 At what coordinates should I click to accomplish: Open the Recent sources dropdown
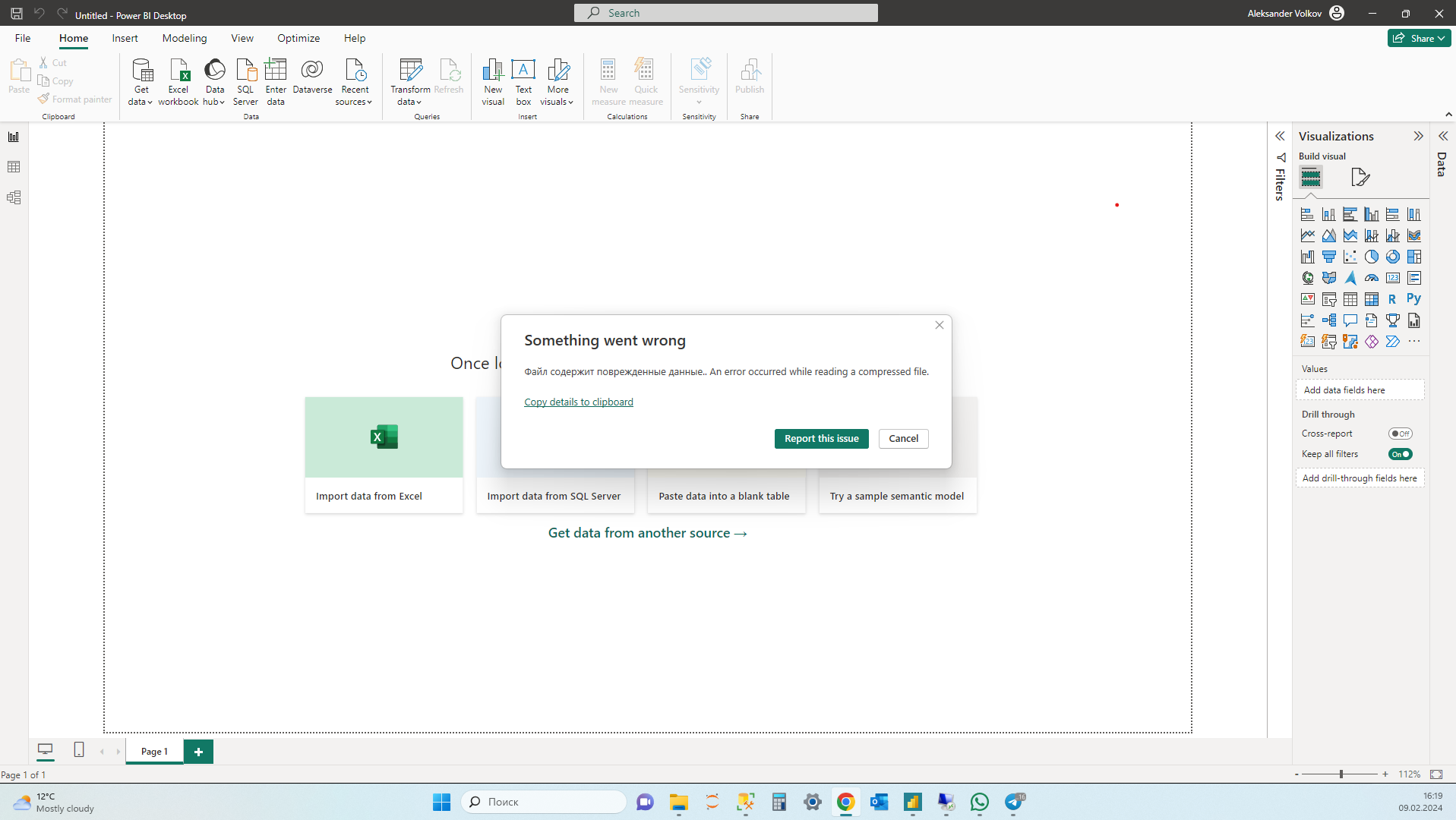[354, 95]
